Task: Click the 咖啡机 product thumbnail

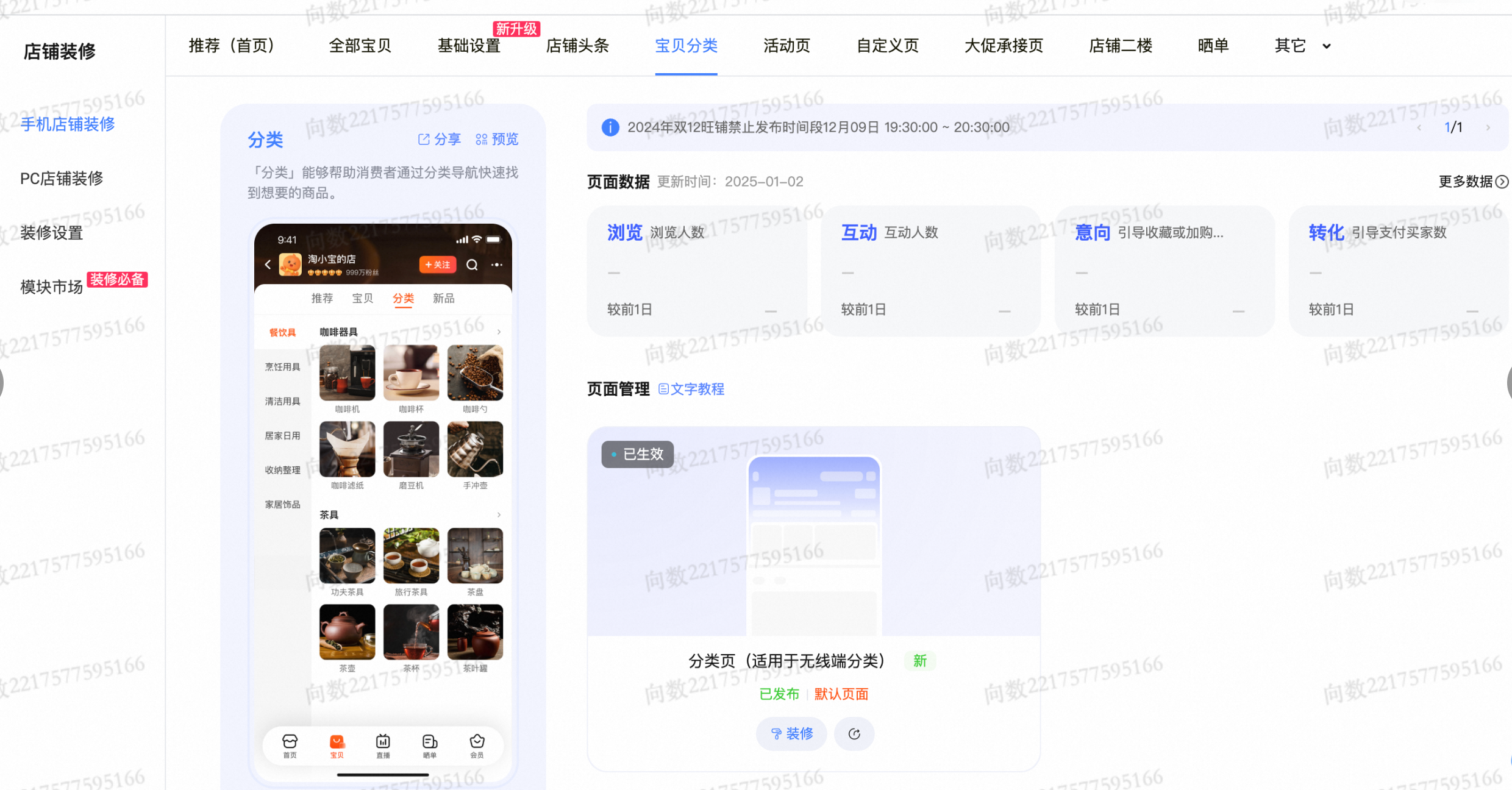Action: pyautogui.click(x=347, y=372)
